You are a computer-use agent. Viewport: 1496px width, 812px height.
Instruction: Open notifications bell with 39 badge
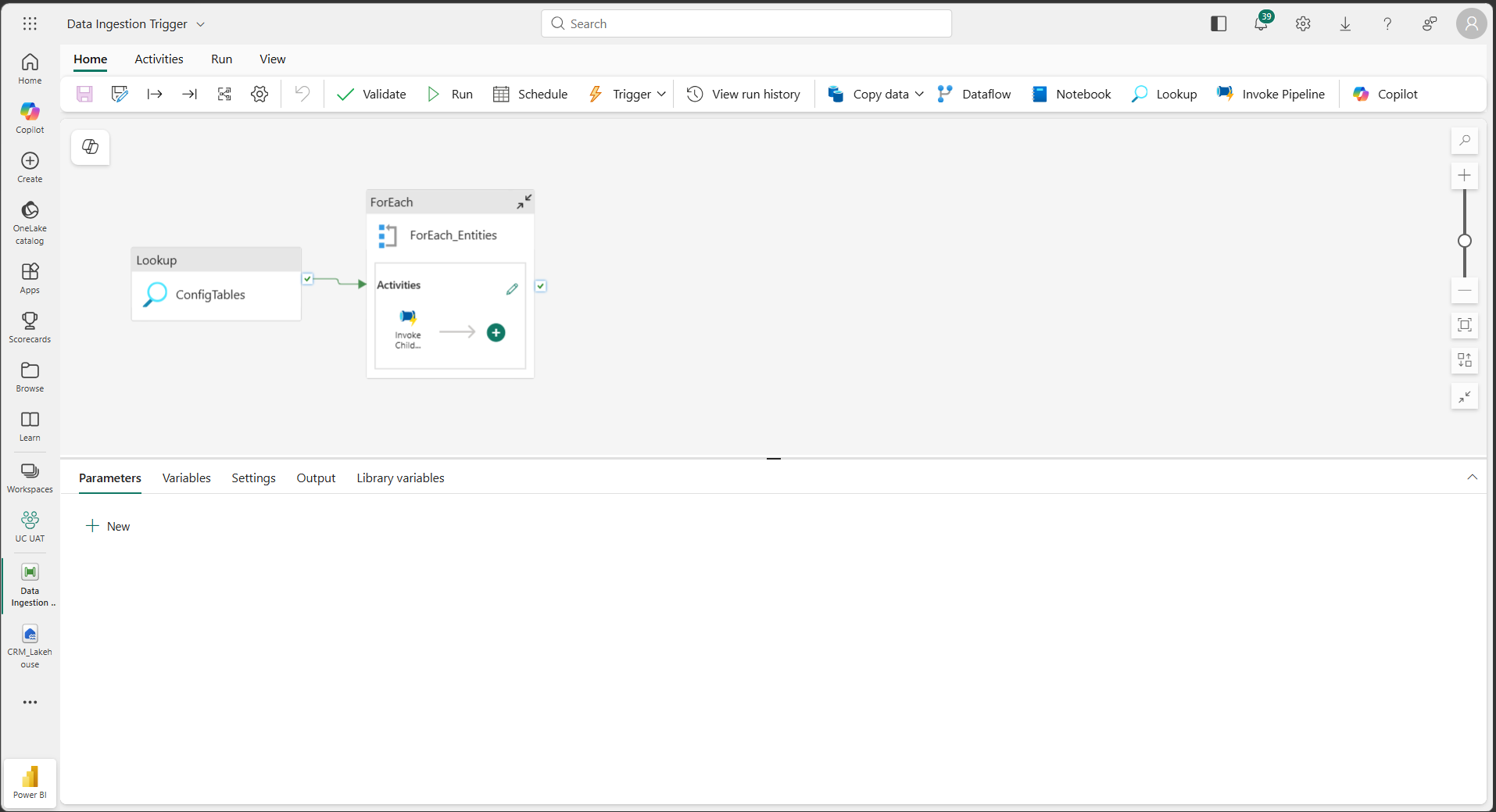click(1262, 23)
